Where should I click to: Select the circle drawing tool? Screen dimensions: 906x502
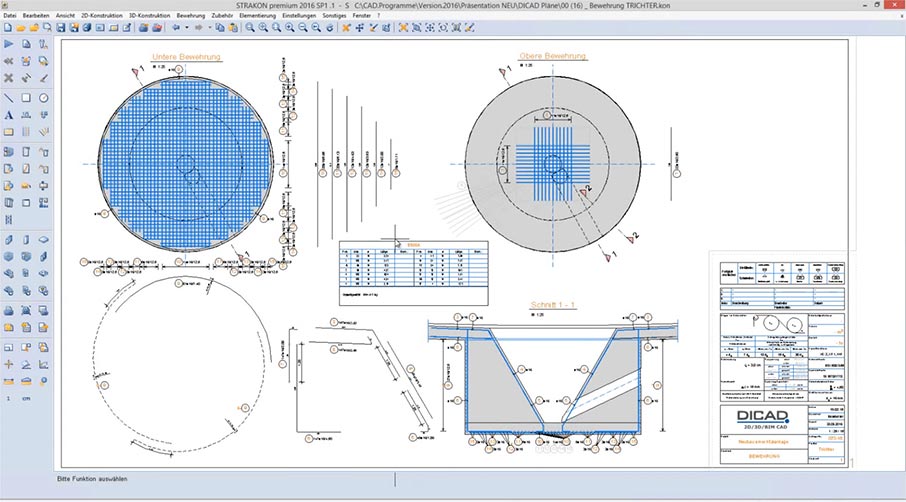pyautogui.click(x=43, y=98)
